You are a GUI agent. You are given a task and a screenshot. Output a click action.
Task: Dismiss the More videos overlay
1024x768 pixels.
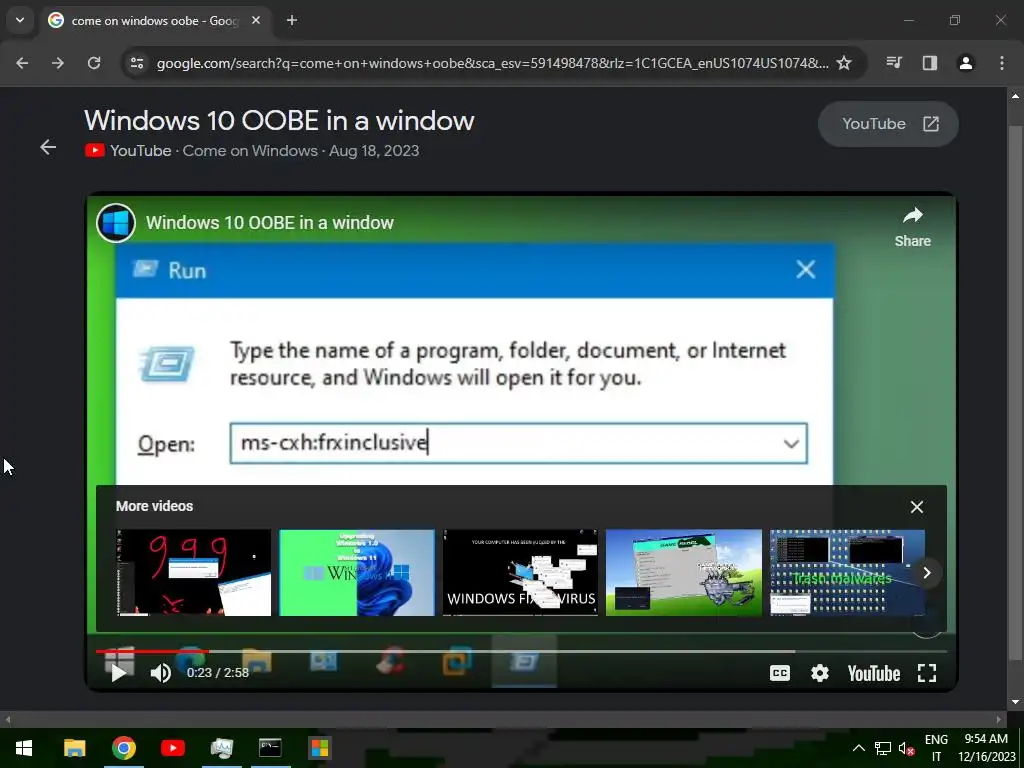[x=917, y=507]
